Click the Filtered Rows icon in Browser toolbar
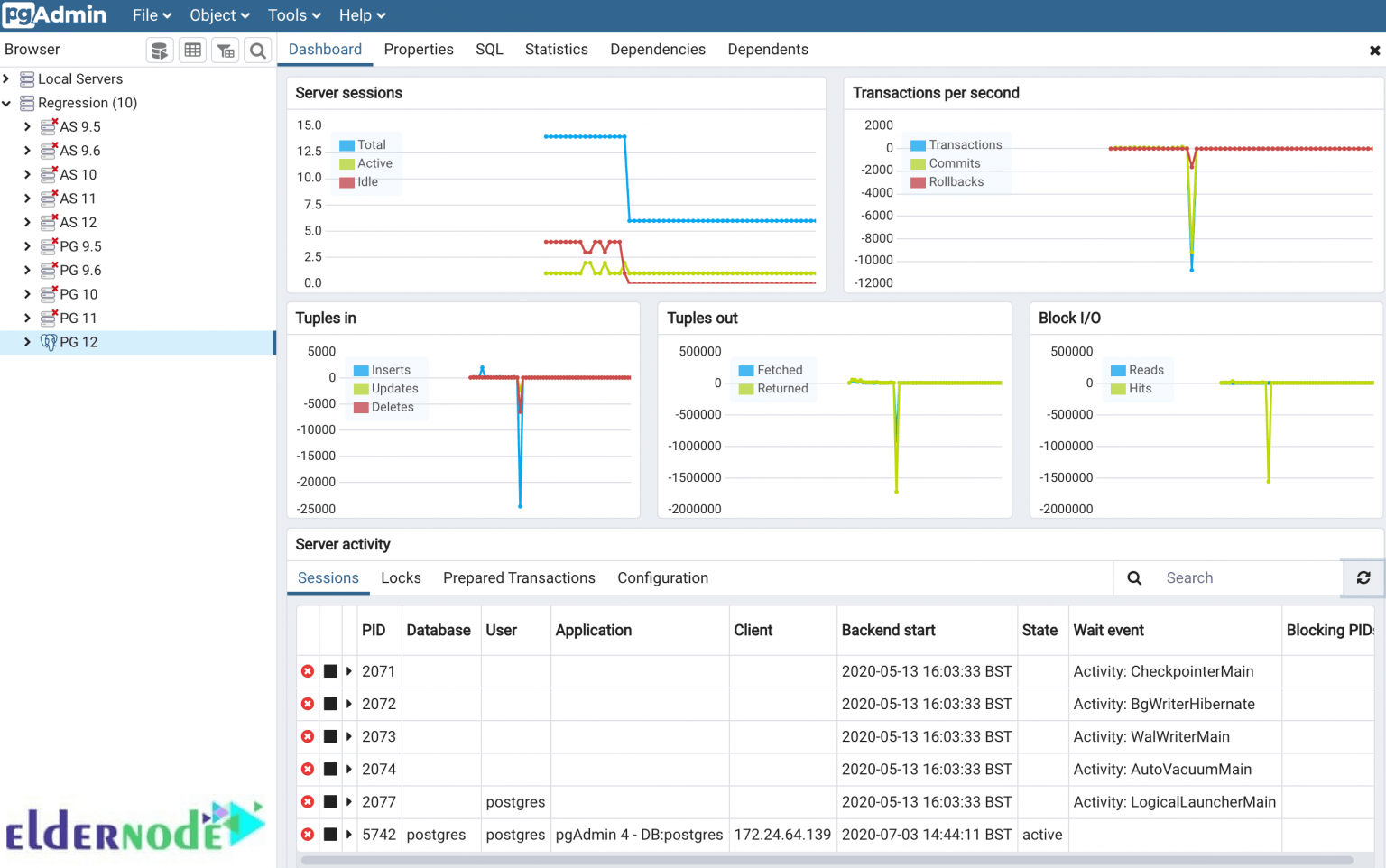The image size is (1386, 868). pyautogui.click(x=226, y=51)
